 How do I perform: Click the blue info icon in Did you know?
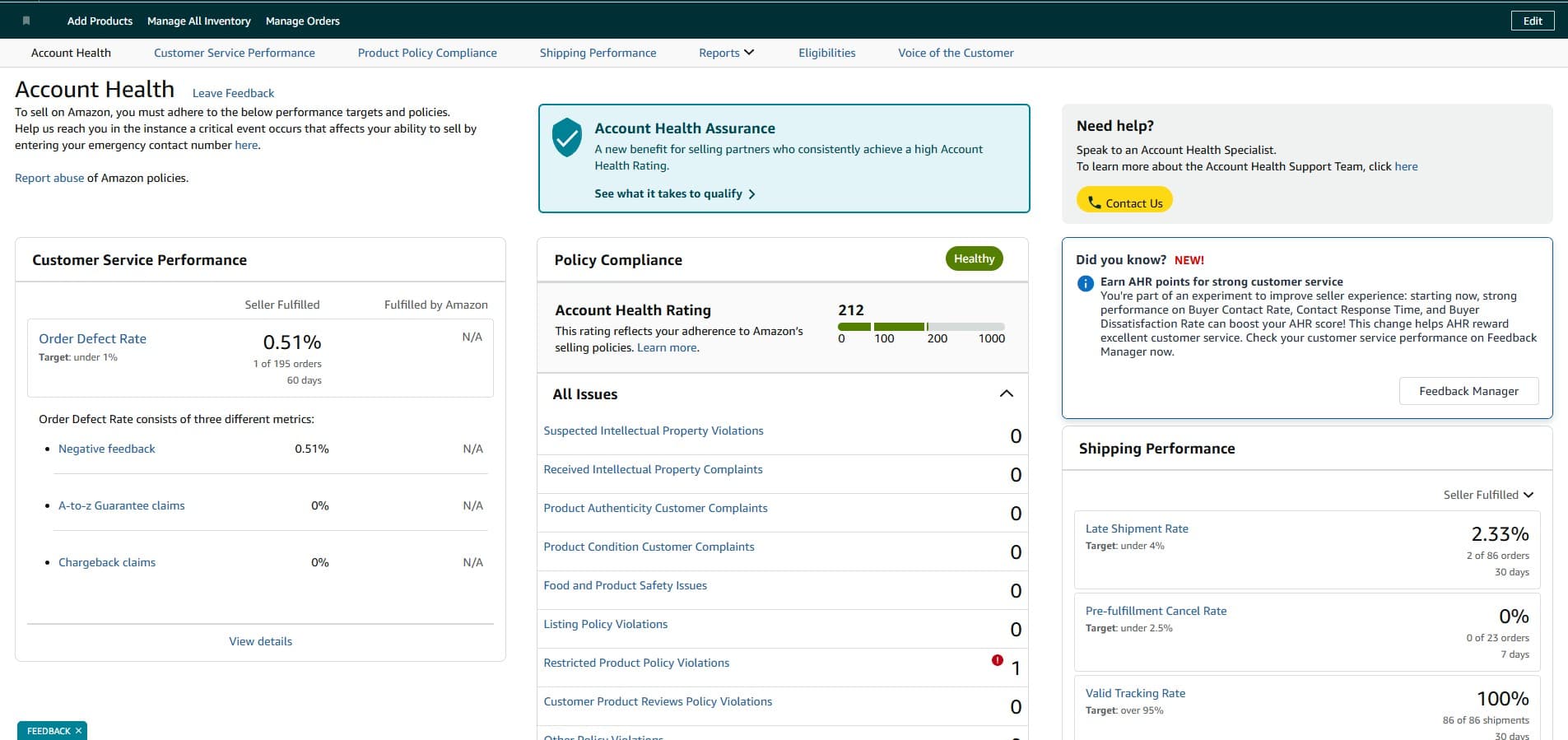point(1086,283)
